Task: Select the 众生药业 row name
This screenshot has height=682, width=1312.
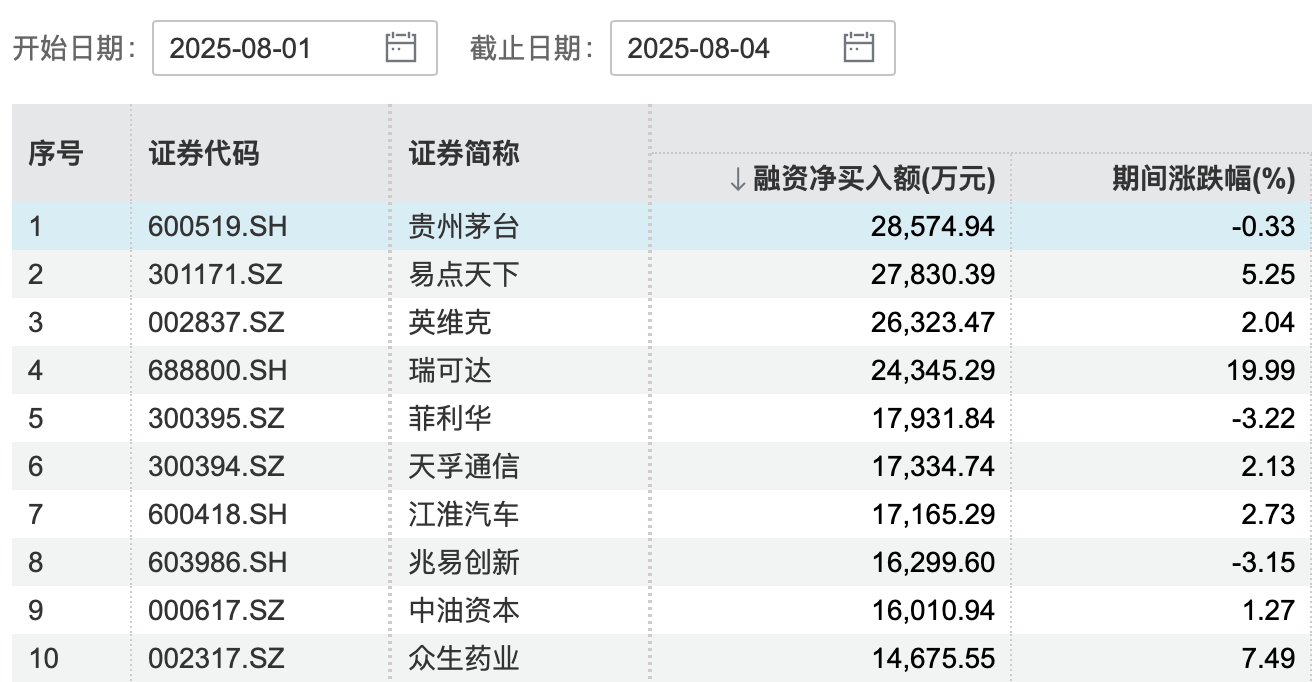Action: (464, 659)
